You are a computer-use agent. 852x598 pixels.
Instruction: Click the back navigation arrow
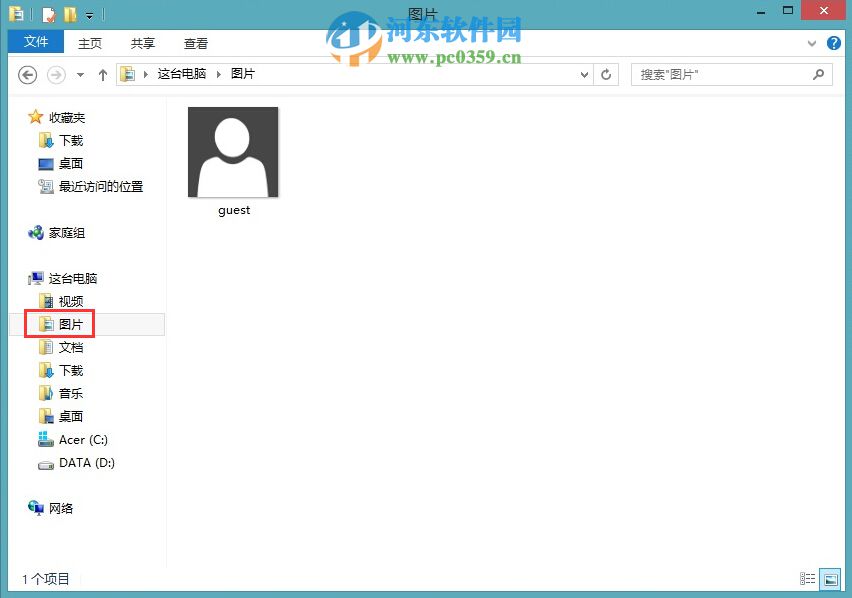point(27,74)
